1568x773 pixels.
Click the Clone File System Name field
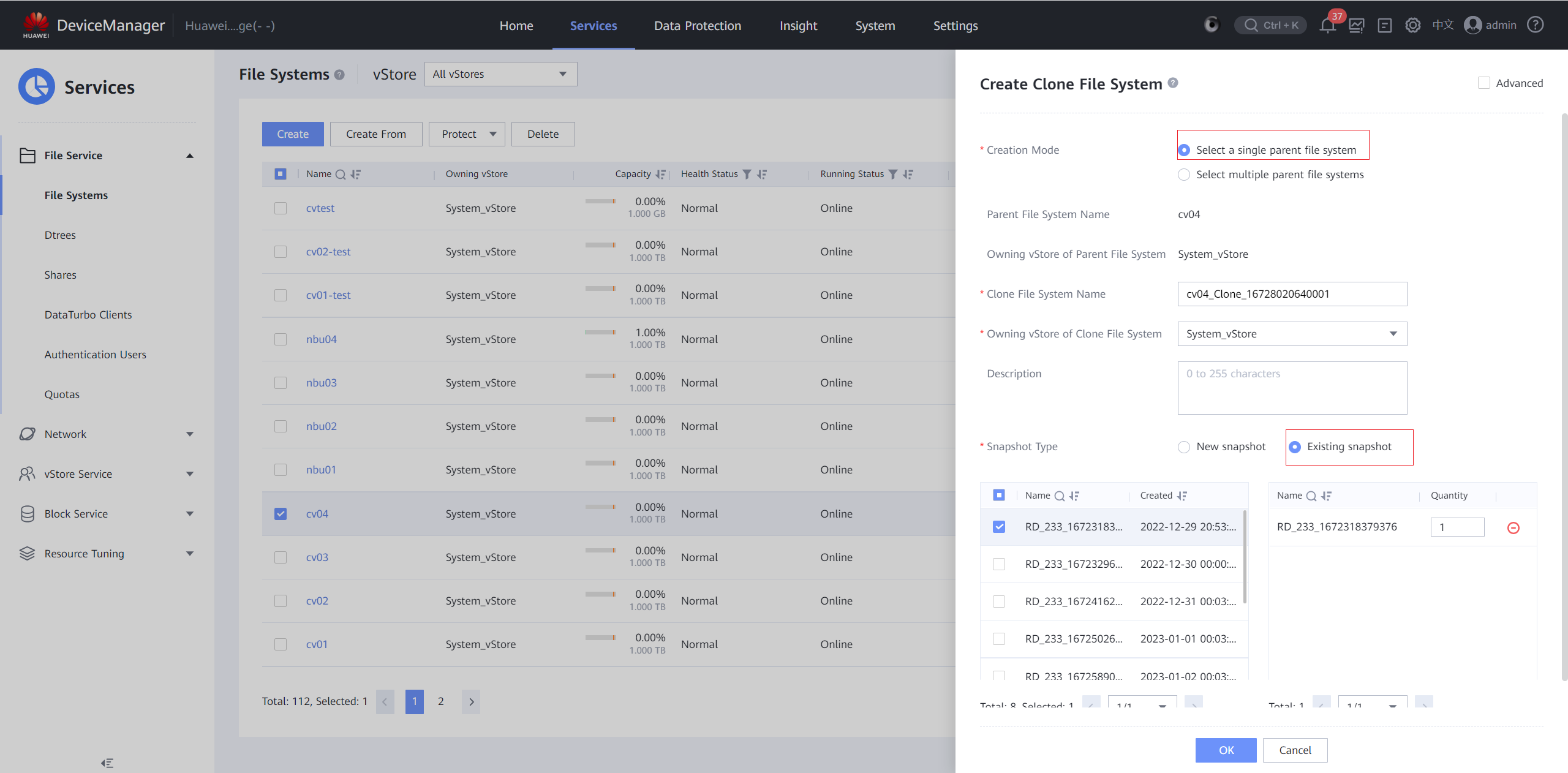click(1292, 294)
